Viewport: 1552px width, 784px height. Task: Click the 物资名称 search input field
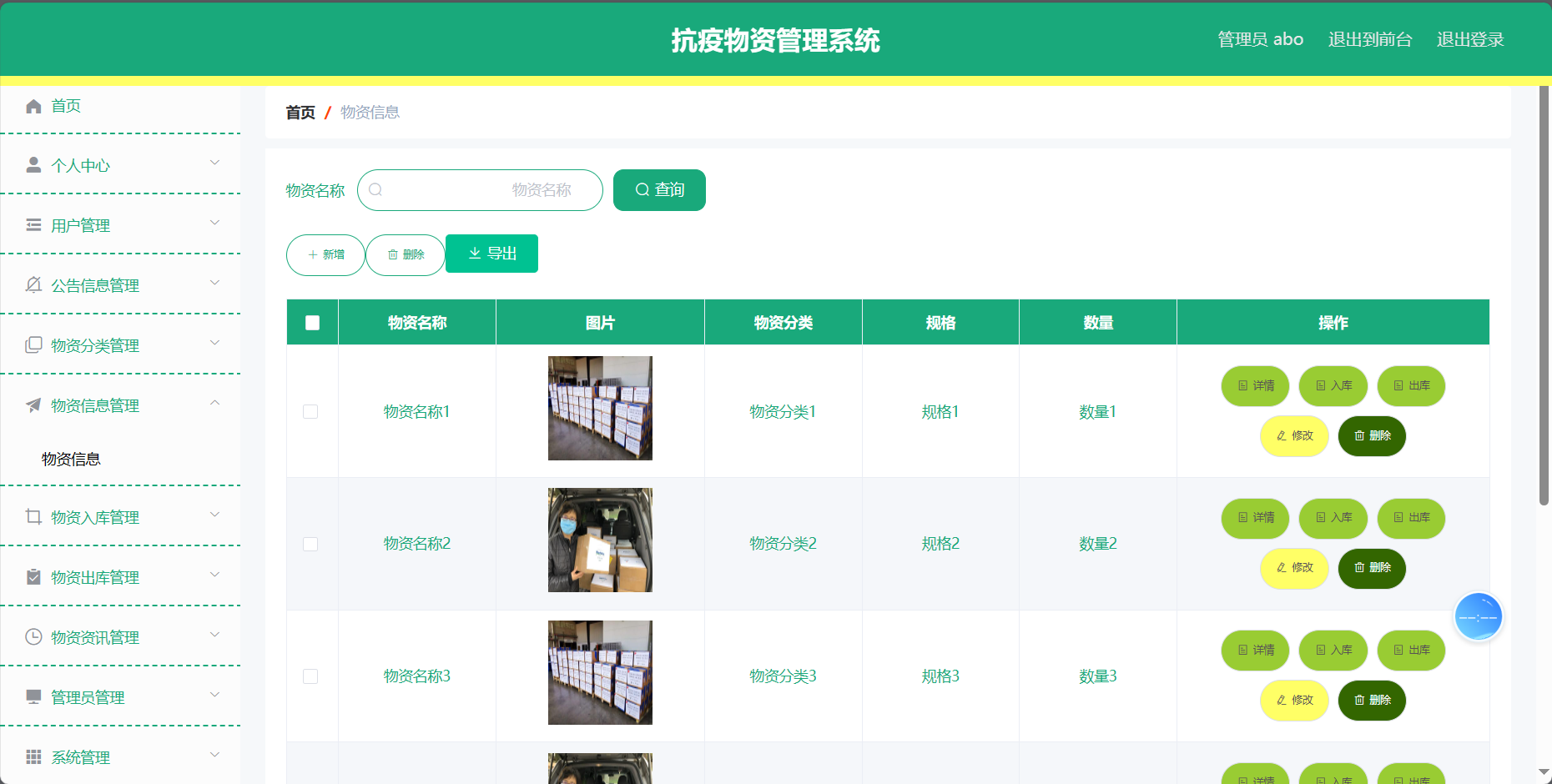tap(481, 190)
